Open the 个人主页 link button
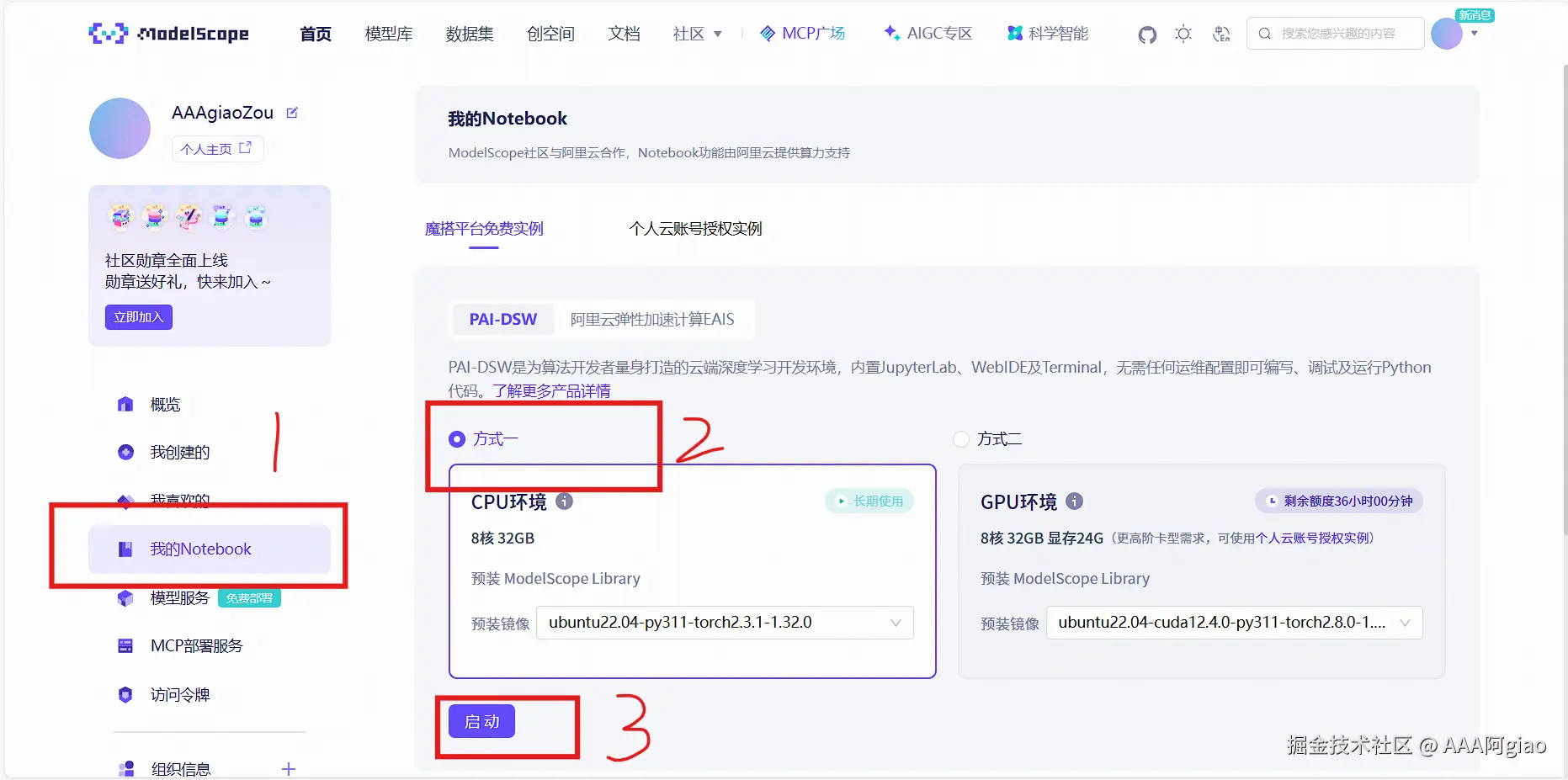The image size is (1568, 780). [x=217, y=149]
